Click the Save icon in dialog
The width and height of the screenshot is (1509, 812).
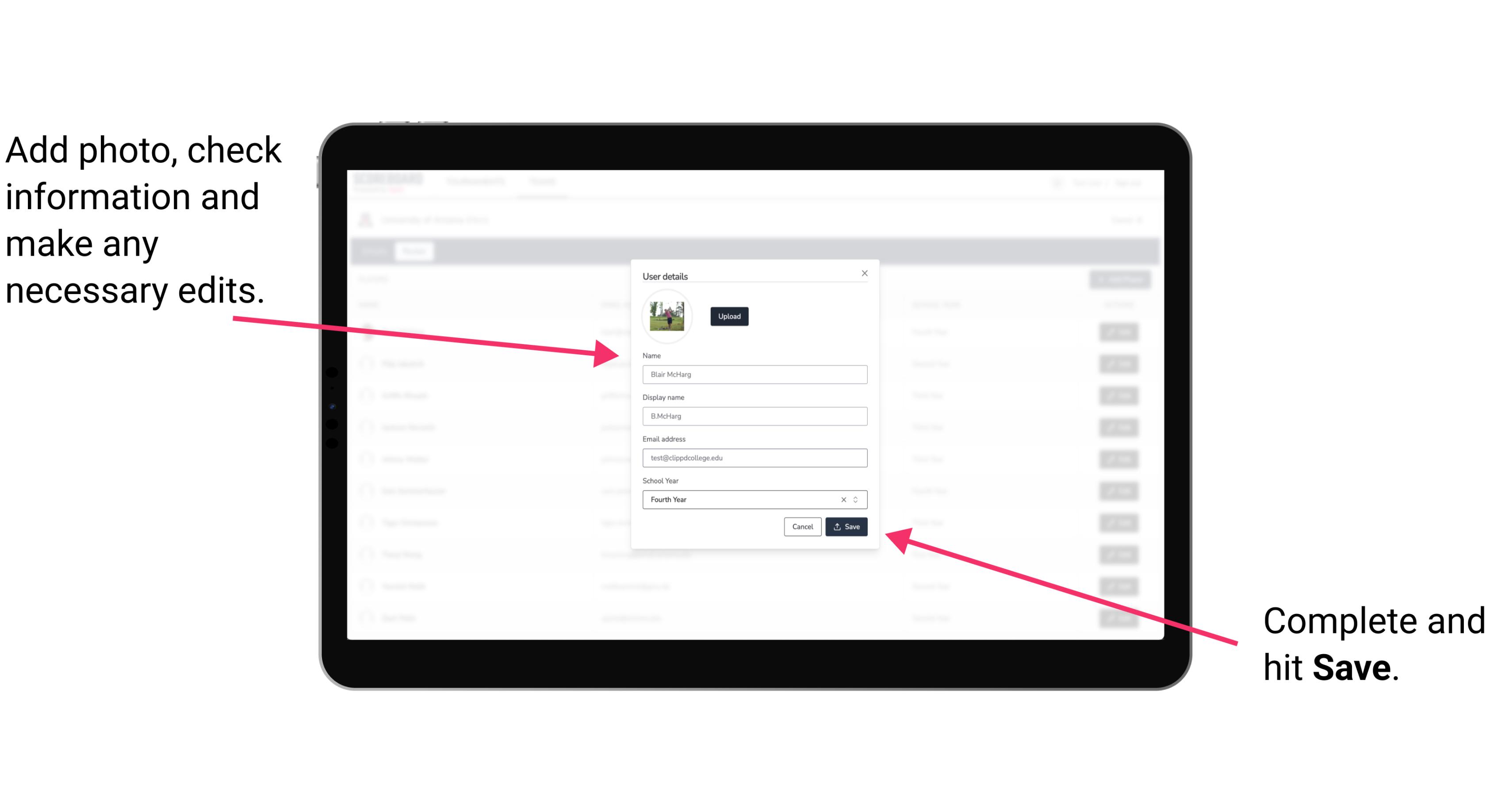click(x=846, y=526)
